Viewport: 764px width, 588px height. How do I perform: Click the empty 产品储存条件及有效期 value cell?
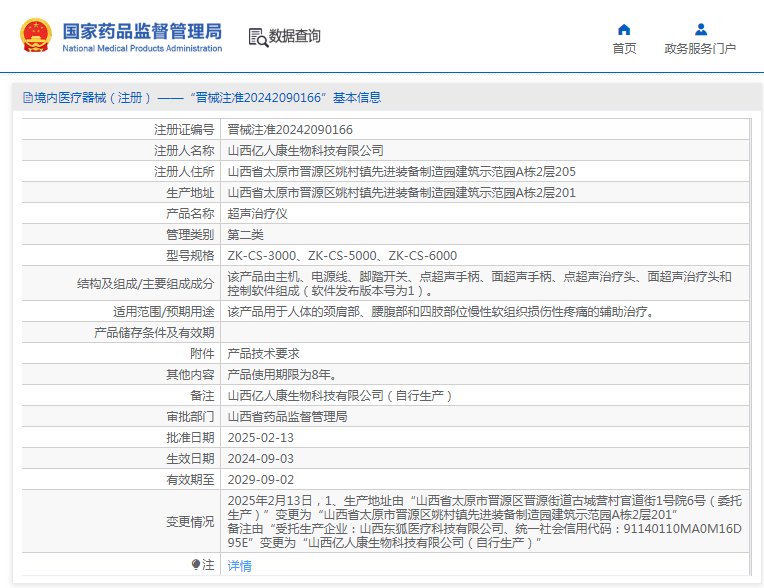[485, 332]
